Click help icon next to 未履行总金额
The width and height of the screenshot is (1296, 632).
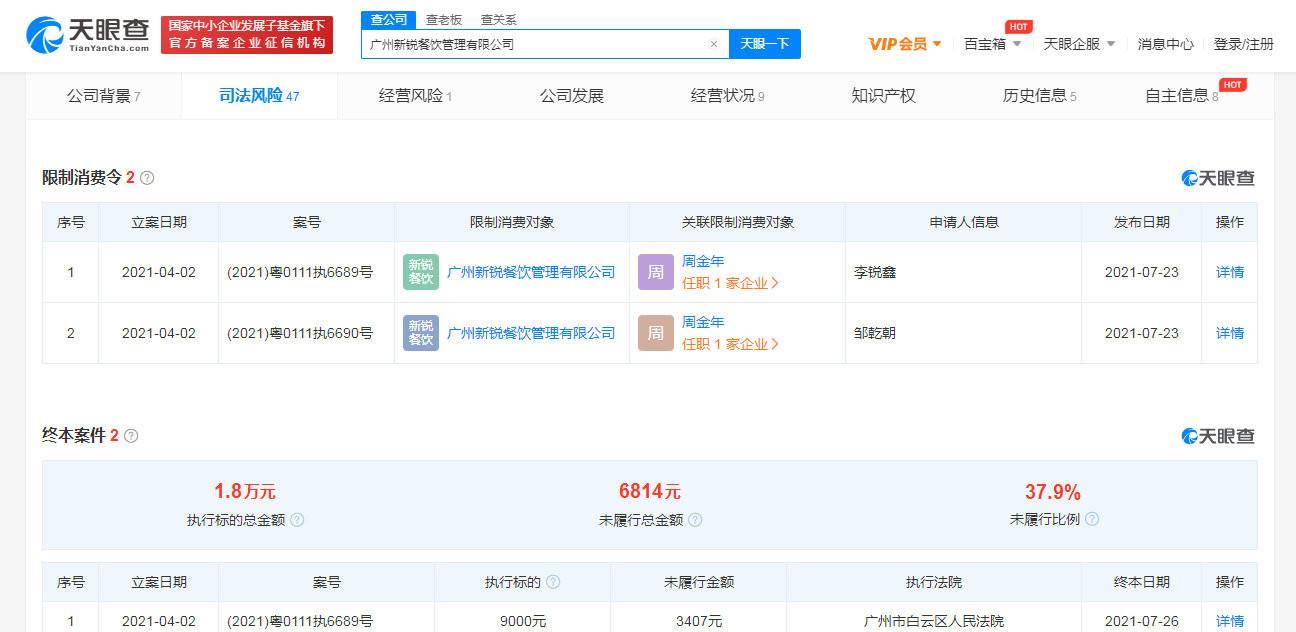click(x=695, y=520)
